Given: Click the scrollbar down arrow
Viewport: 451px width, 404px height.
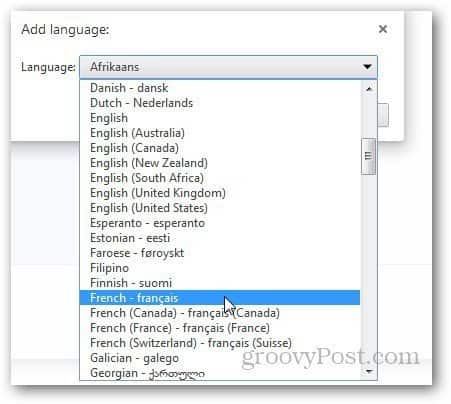Looking at the screenshot, I should 369,371.
